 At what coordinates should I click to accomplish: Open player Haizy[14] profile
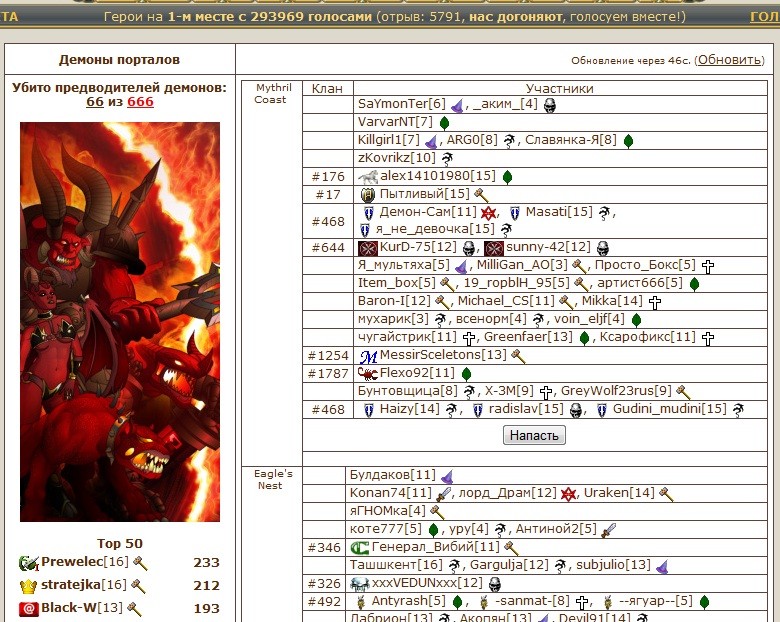click(x=409, y=409)
